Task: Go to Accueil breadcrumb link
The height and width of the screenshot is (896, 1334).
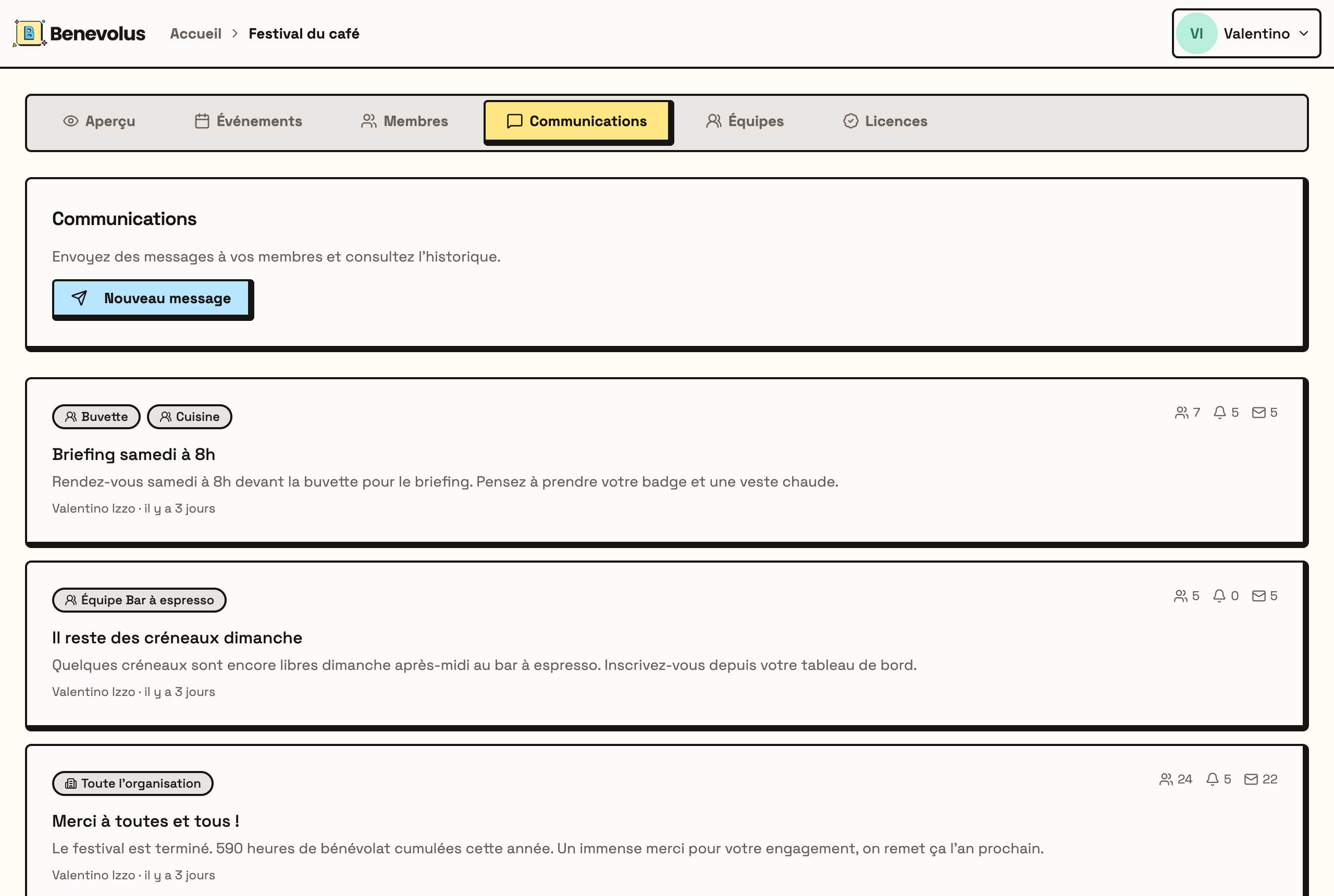Action: 195,34
